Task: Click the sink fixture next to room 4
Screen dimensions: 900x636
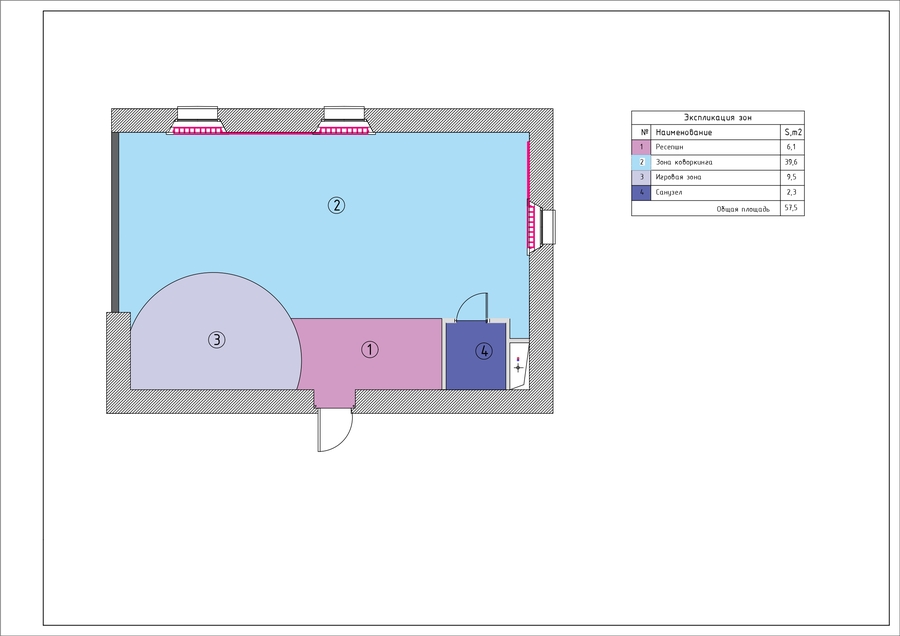Action: coord(518,366)
